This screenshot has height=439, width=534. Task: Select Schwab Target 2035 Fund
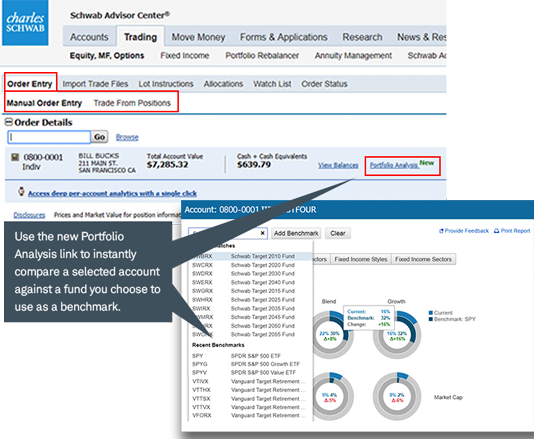click(x=251, y=309)
